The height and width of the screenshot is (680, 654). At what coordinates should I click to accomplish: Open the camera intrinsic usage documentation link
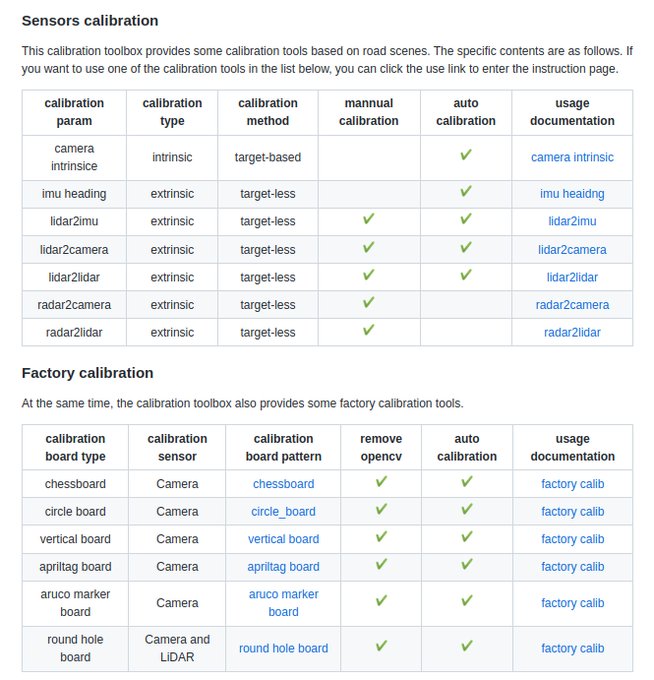[572, 157]
